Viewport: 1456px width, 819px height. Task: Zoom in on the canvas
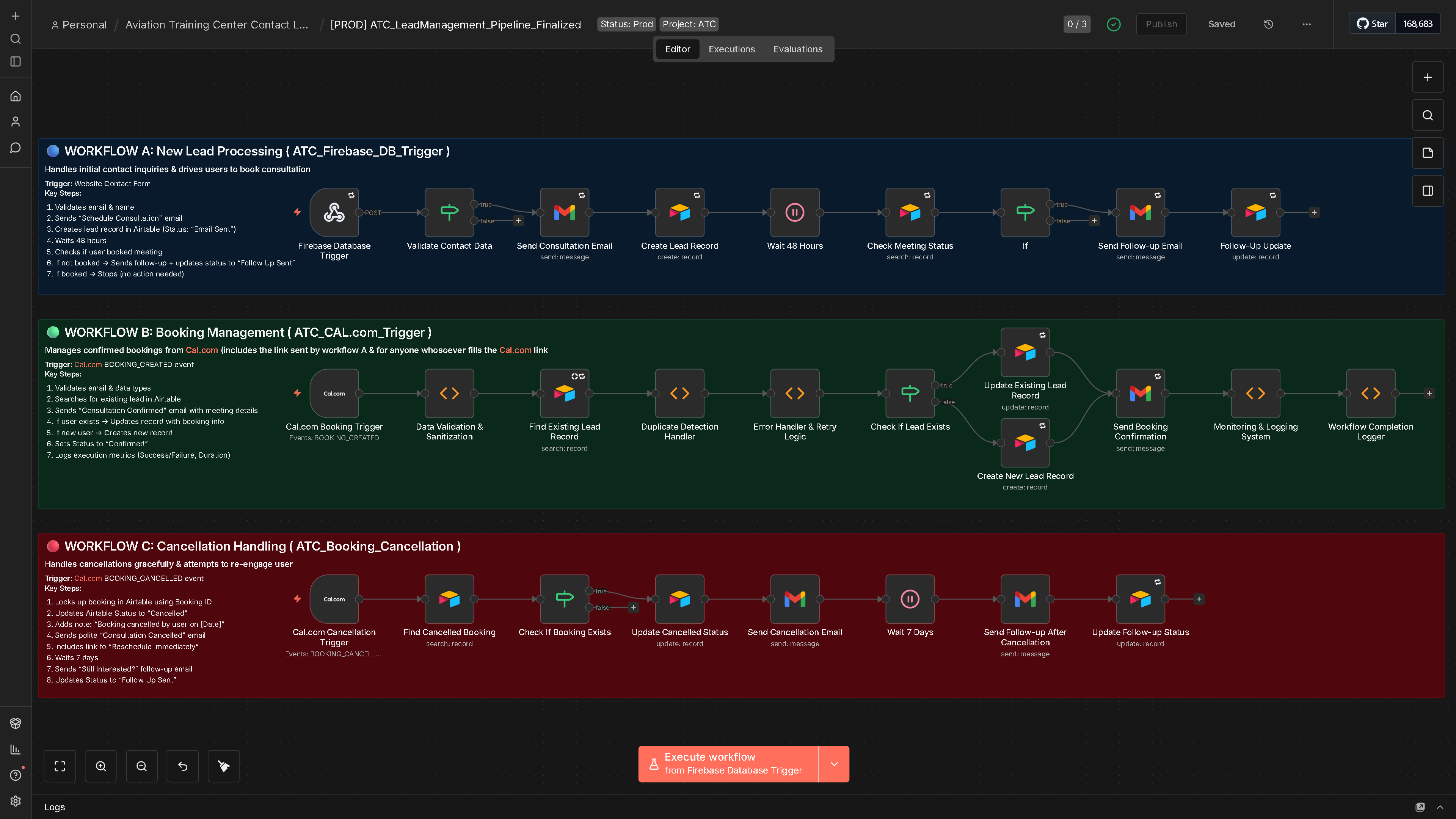(100, 766)
